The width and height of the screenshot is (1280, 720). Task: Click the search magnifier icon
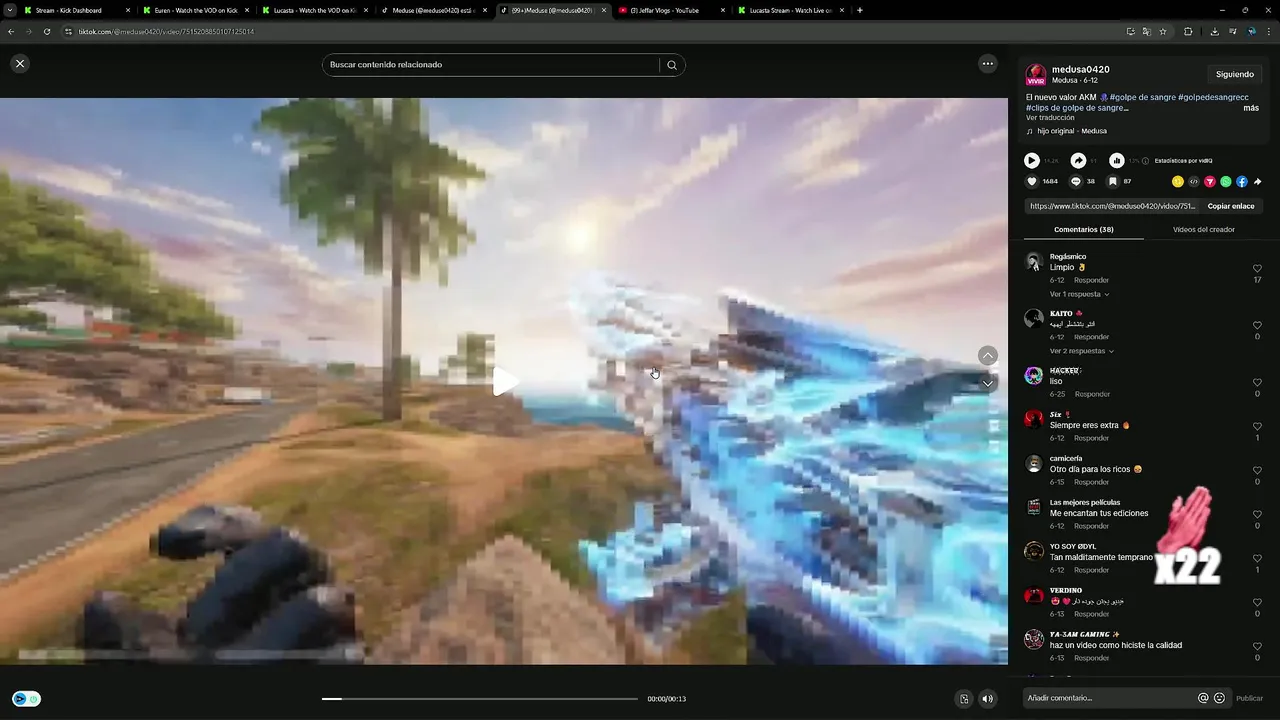point(672,65)
